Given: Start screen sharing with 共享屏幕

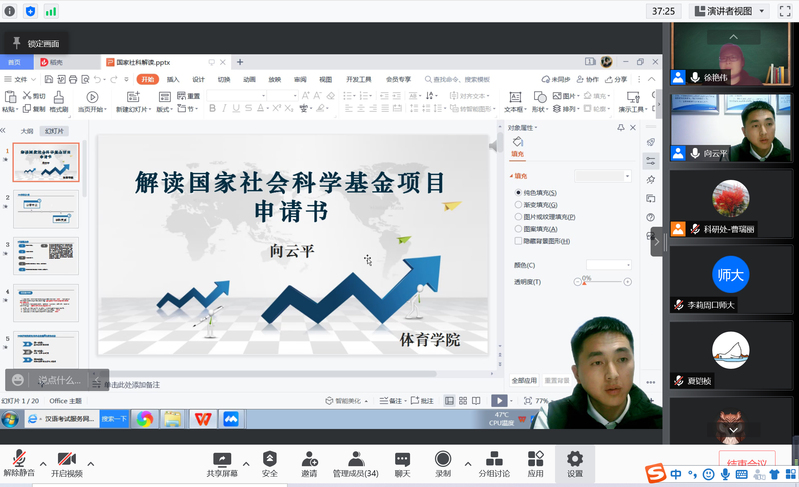Looking at the screenshot, I should coord(222,463).
